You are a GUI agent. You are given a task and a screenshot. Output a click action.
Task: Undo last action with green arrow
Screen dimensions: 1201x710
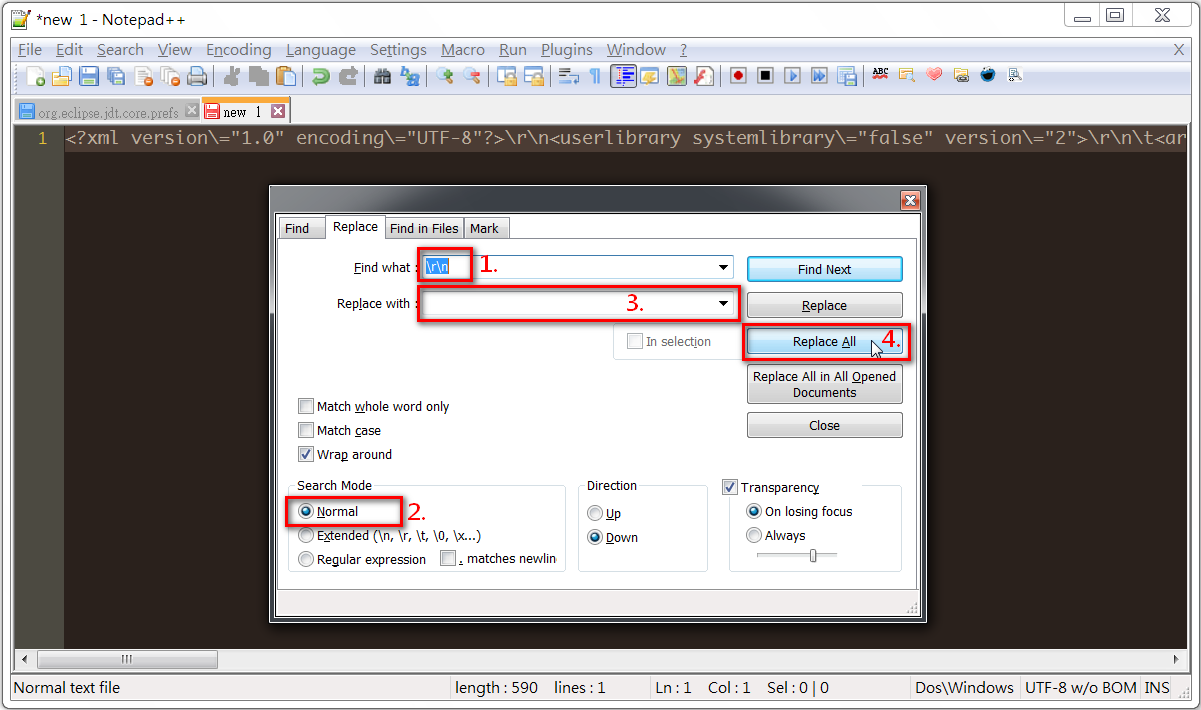click(x=320, y=76)
